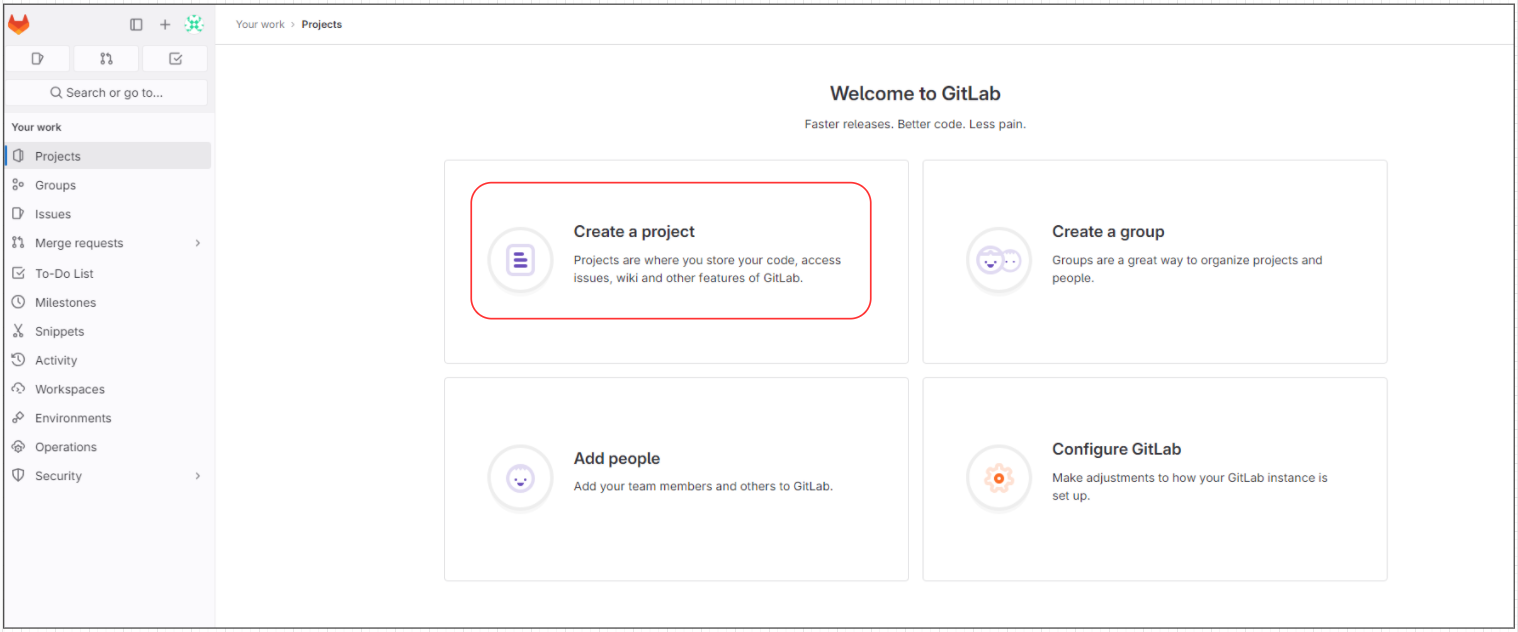The image size is (1518, 632).
Task: Click the Environments sidebar icon
Action: (x=18, y=418)
